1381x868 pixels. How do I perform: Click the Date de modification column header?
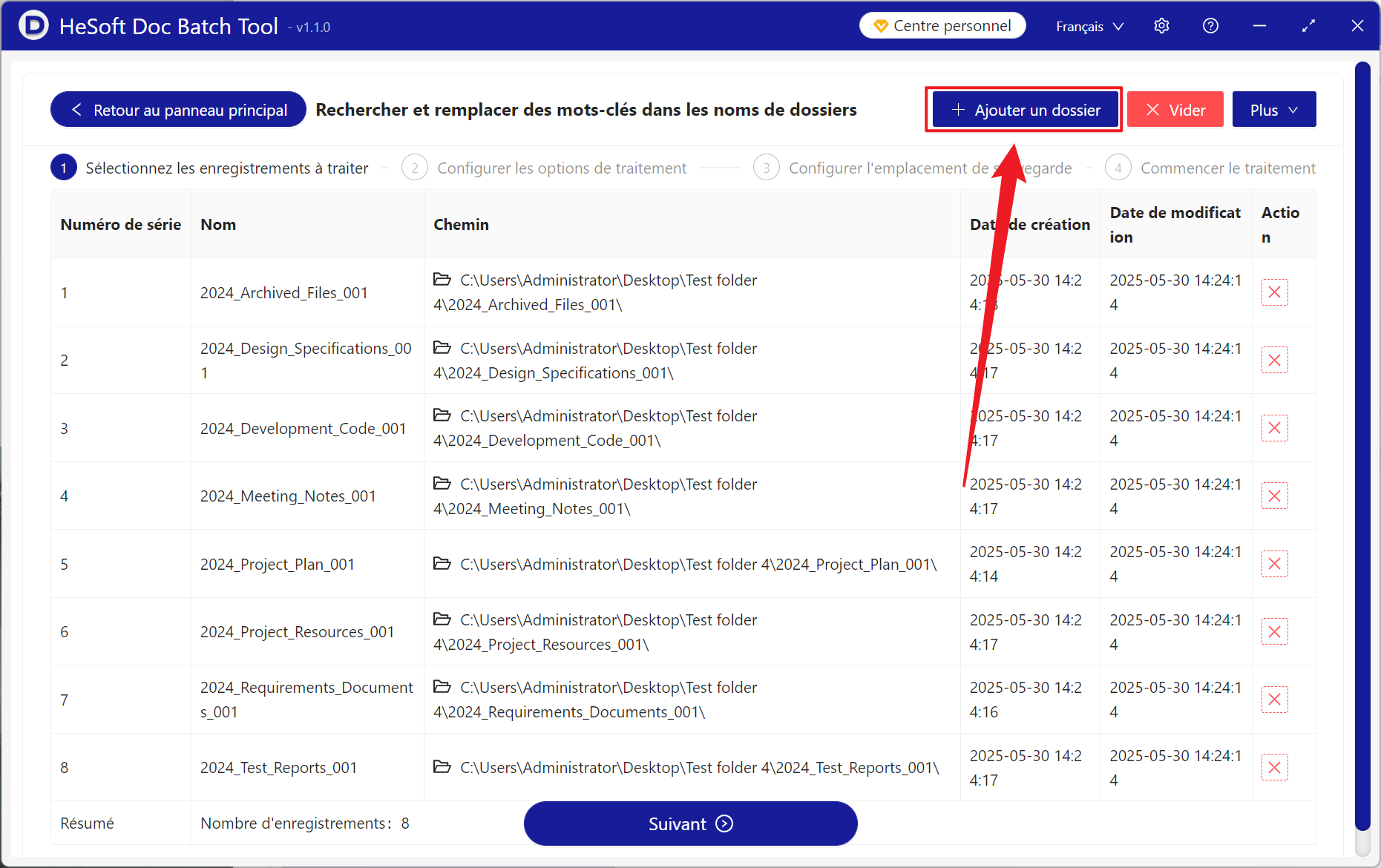point(1175,225)
